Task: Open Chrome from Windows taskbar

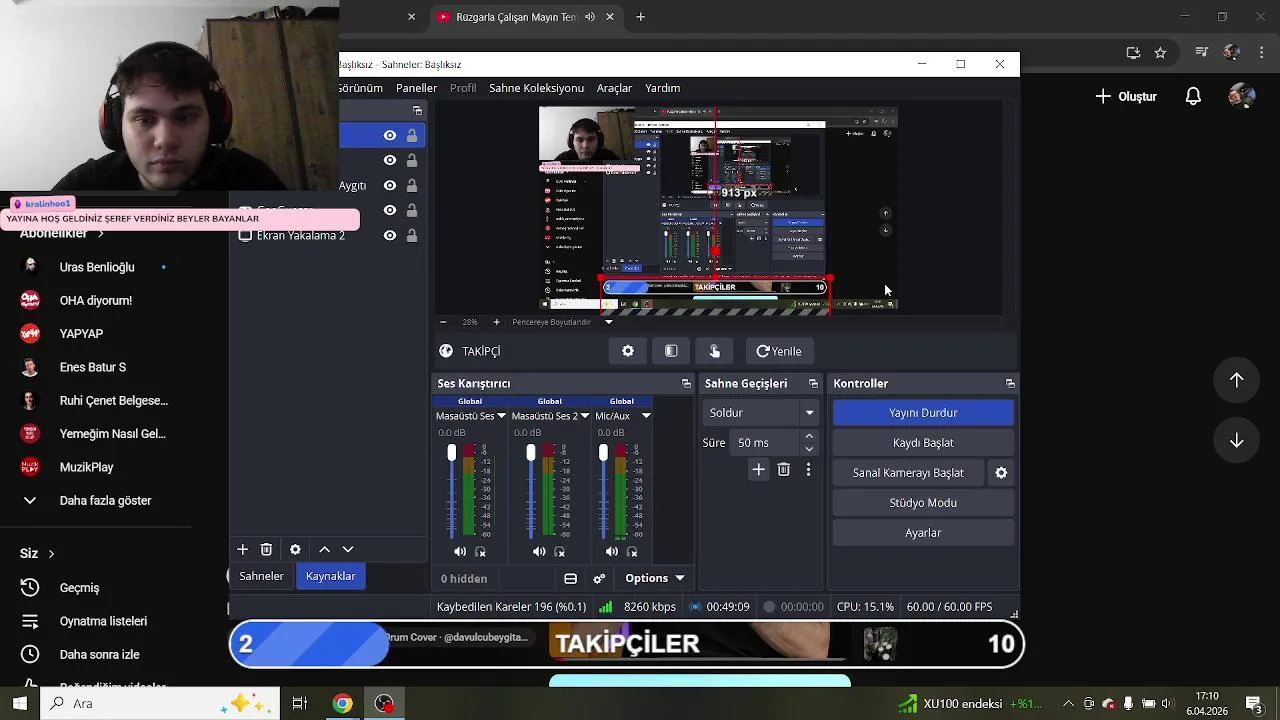Action: [x=342, y=704]
